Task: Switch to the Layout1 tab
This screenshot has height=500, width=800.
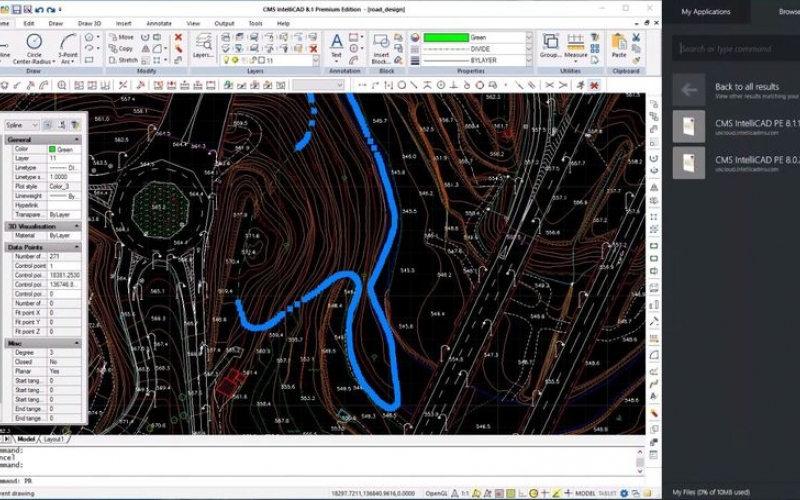Action: point(54,439)
